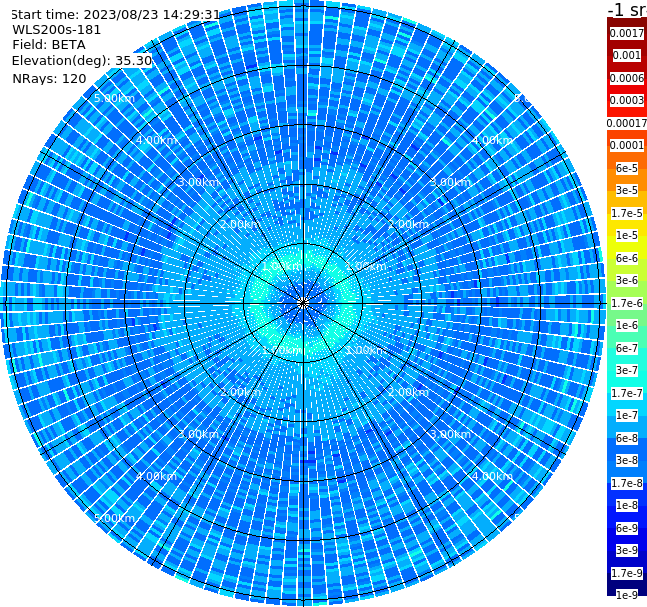Select the 1e-6 colorbar tick label

(x=627, y=325)
